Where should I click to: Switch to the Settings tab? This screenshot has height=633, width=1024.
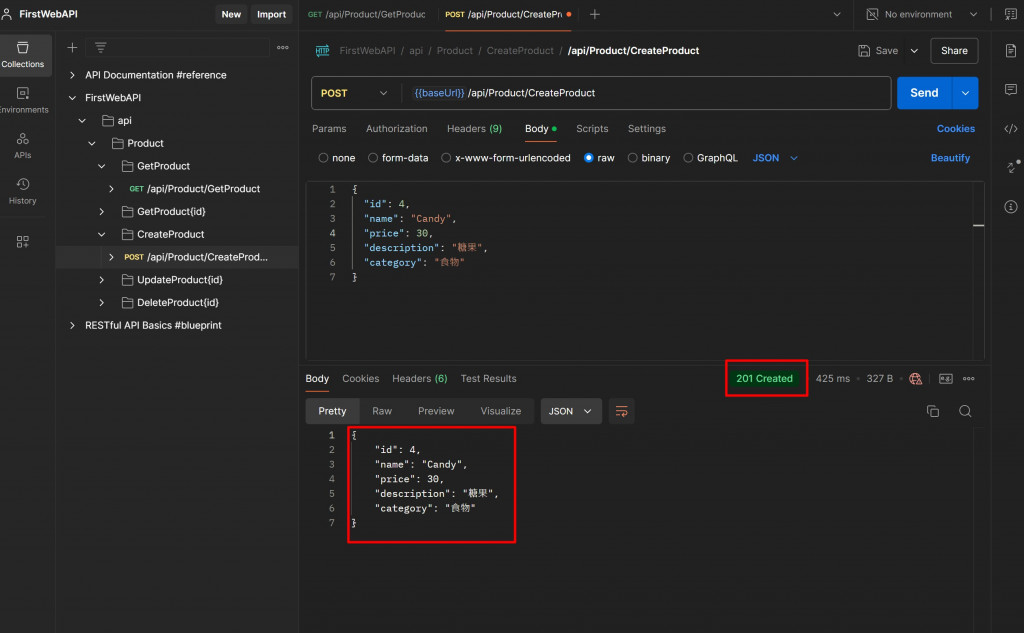[x=647, y=129]
